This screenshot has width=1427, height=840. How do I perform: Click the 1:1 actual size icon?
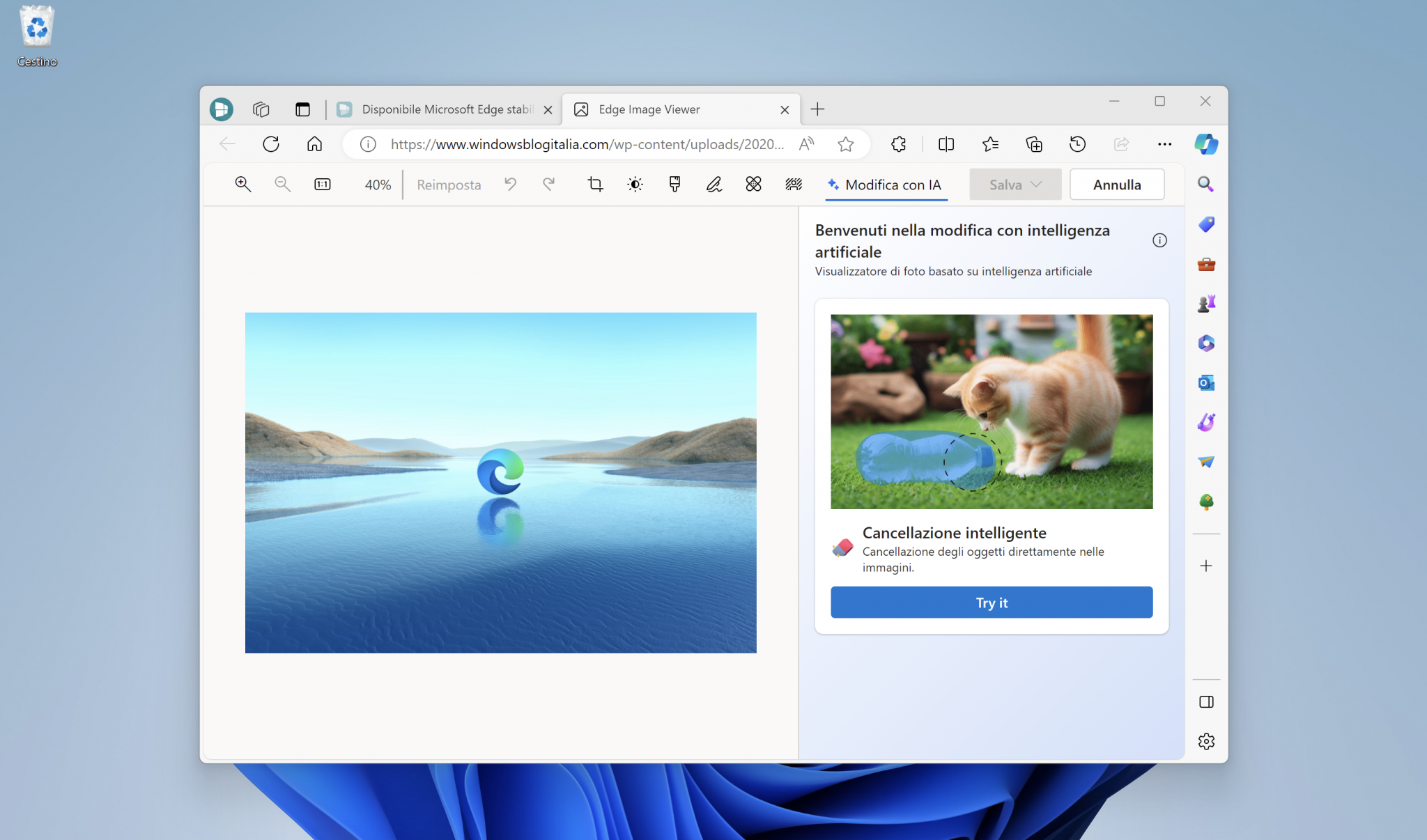(321, 184)
